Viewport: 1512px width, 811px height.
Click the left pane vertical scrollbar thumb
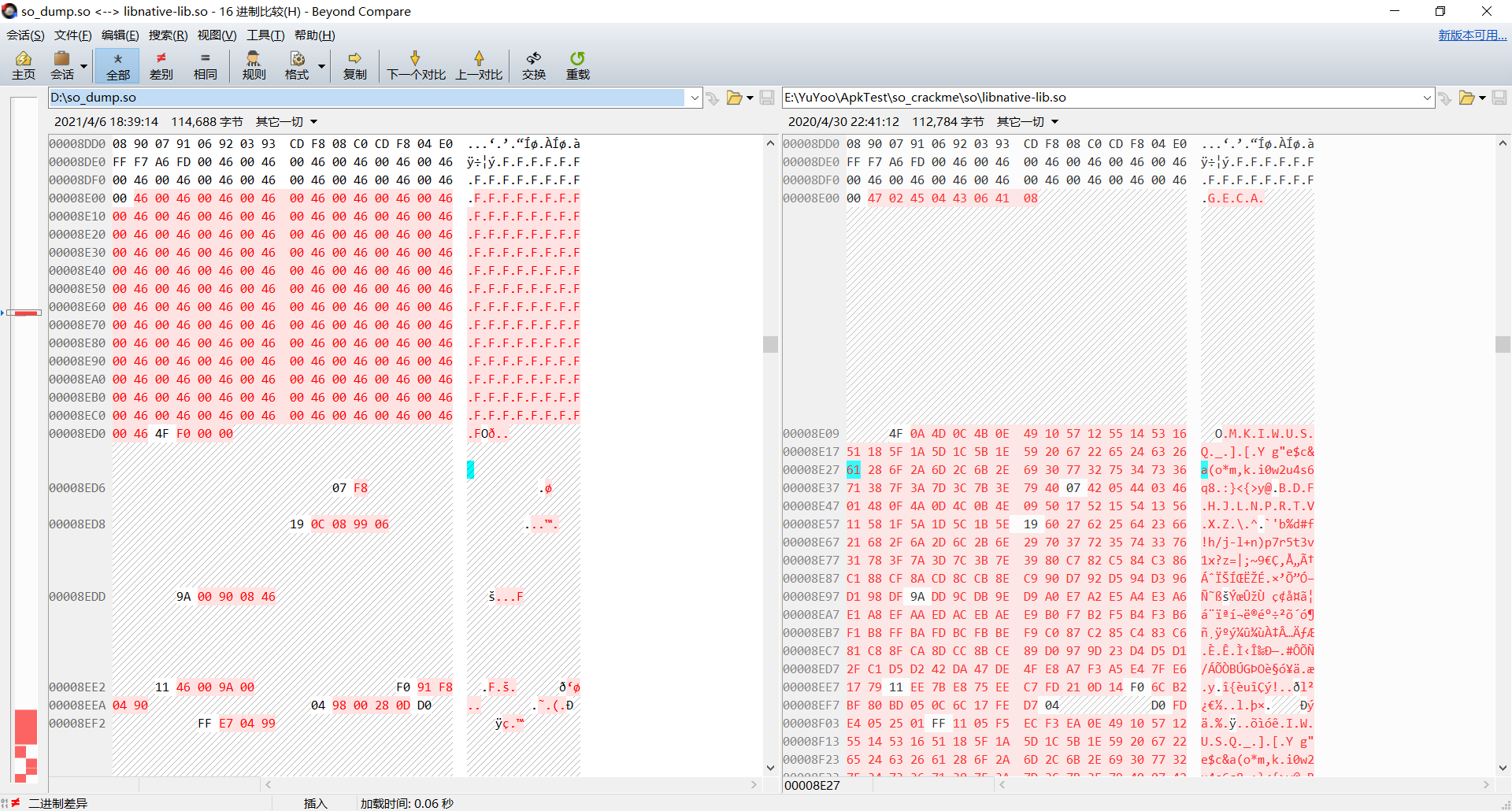[x=770, y=344]
